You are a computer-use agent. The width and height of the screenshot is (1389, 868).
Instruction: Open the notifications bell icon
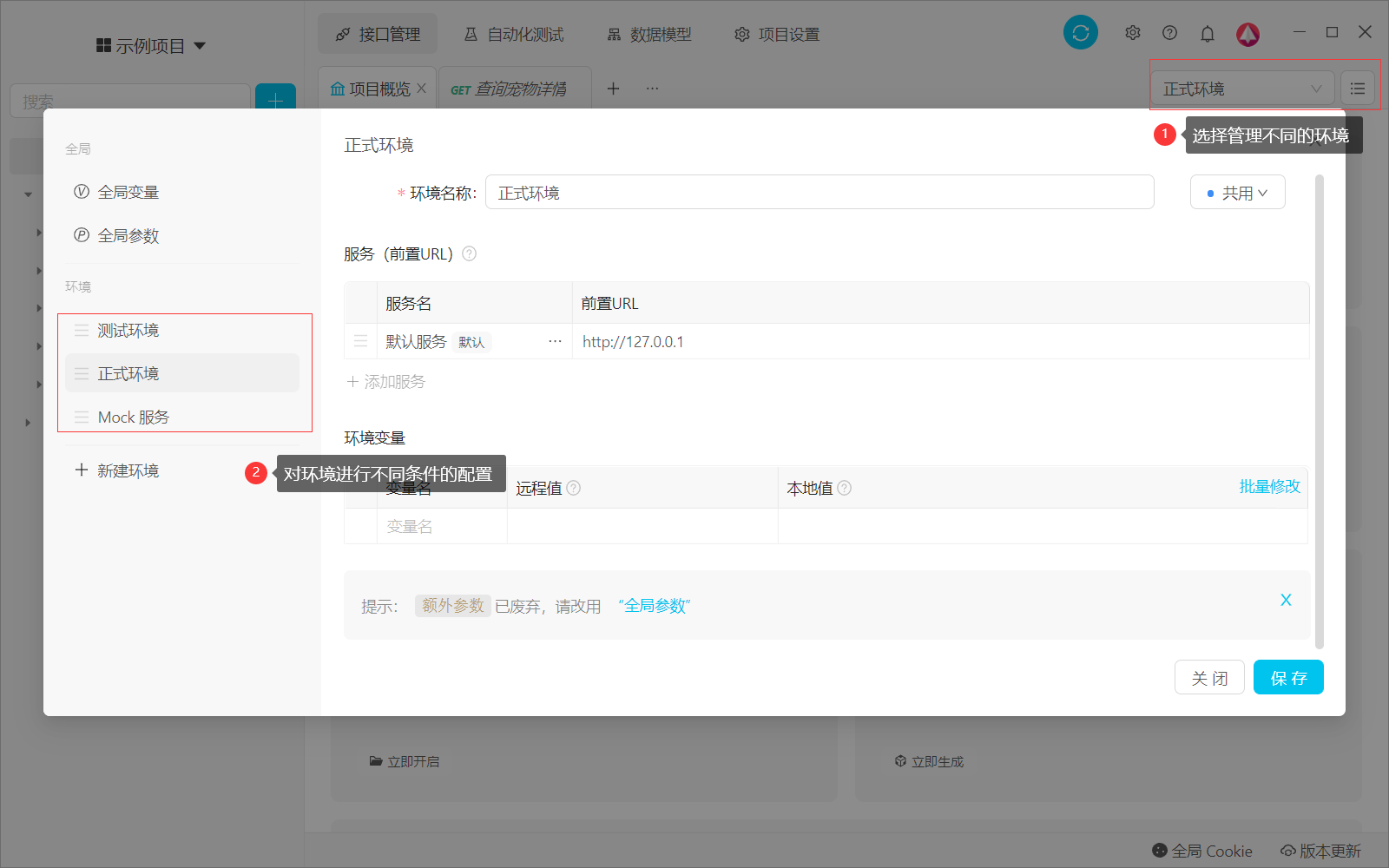pyautogui.click(x=1208, y=34)
